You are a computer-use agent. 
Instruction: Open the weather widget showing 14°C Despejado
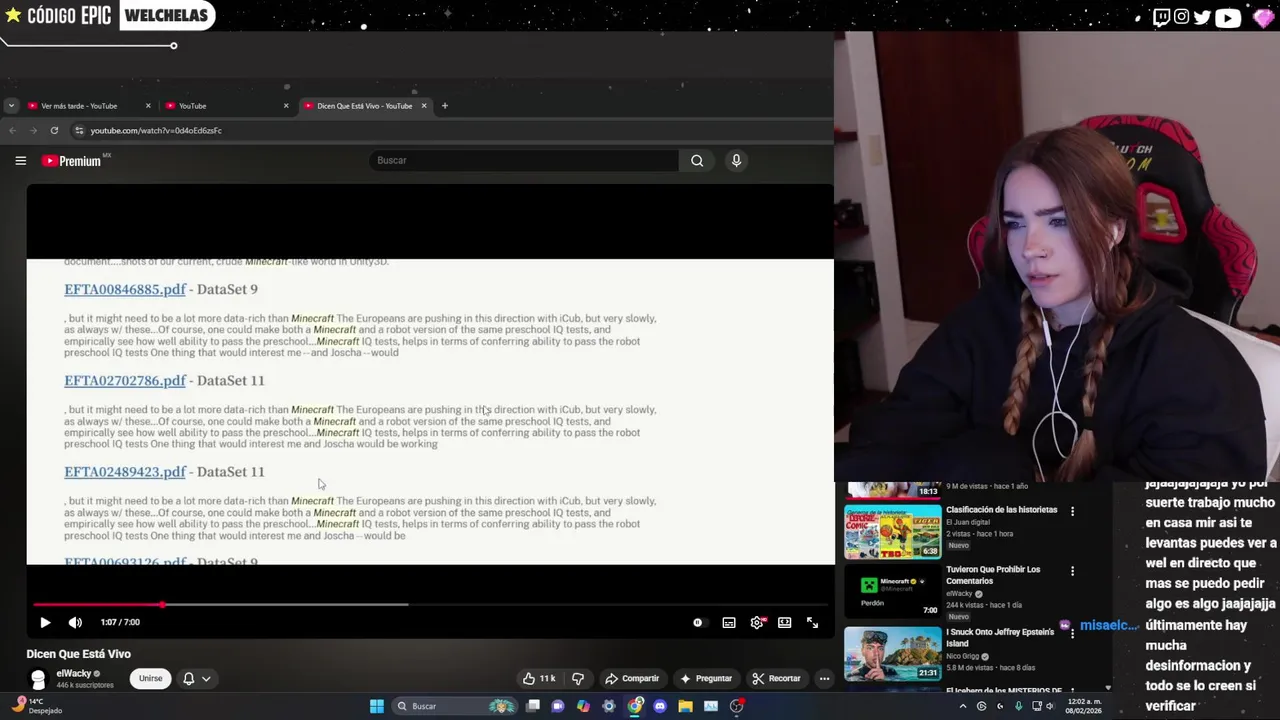[x=35, y=706]
